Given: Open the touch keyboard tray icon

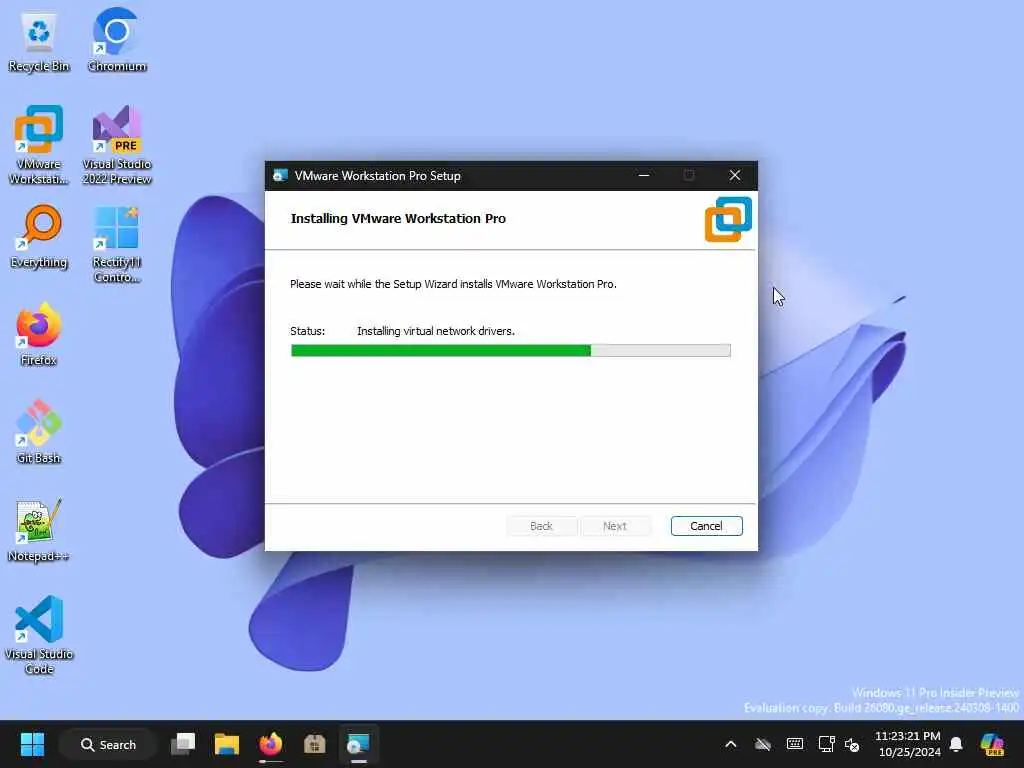Looking at the screenshot, I should coord(795,744).
